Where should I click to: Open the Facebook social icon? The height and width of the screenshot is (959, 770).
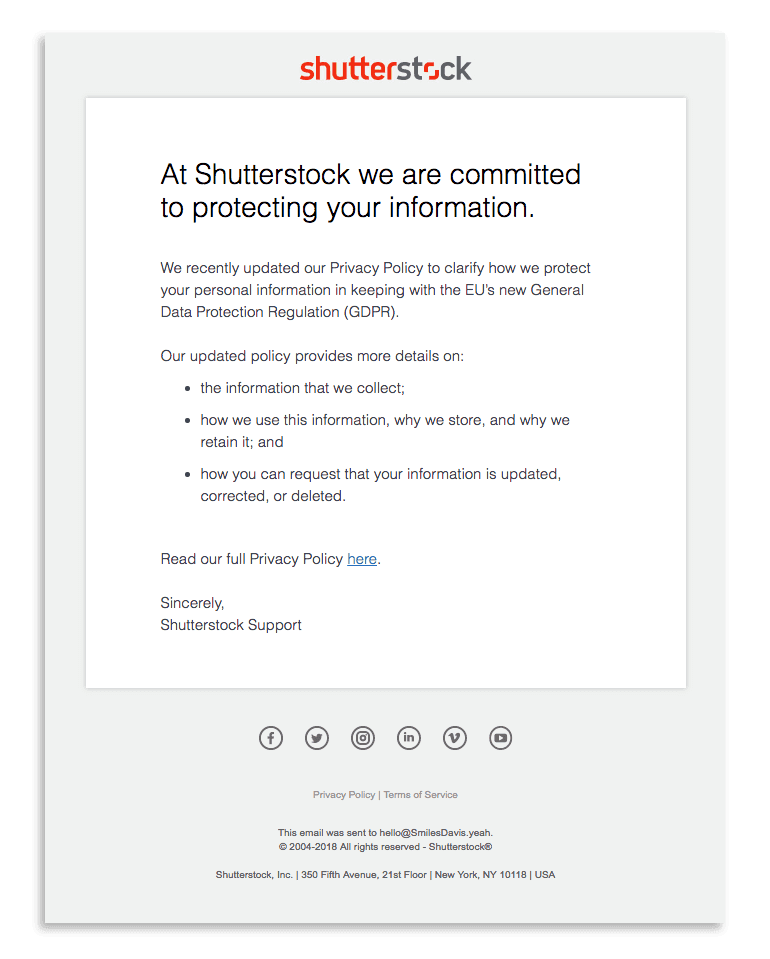click(271, 738)
